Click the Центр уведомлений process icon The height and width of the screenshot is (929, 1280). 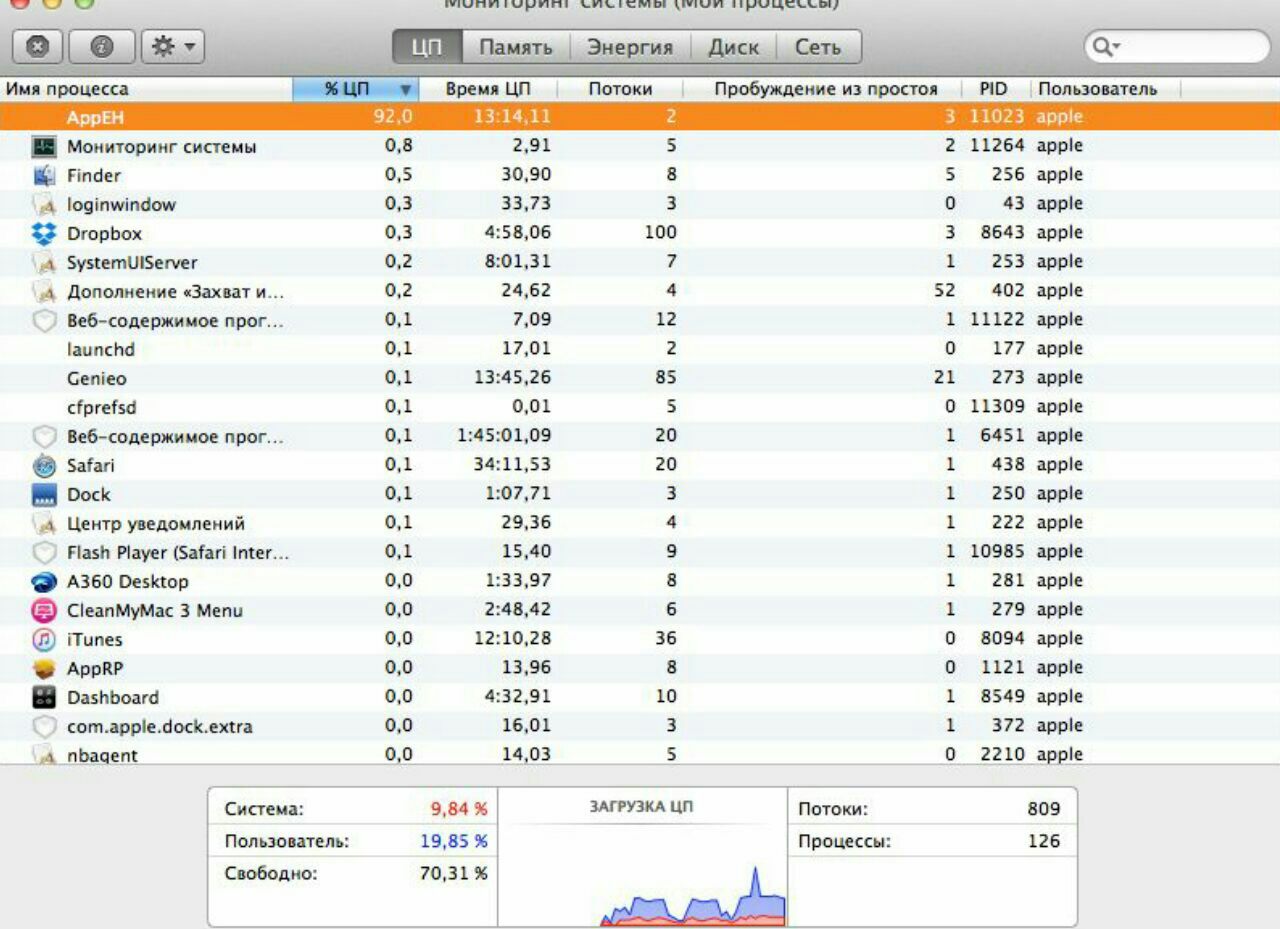coord(44,524)
